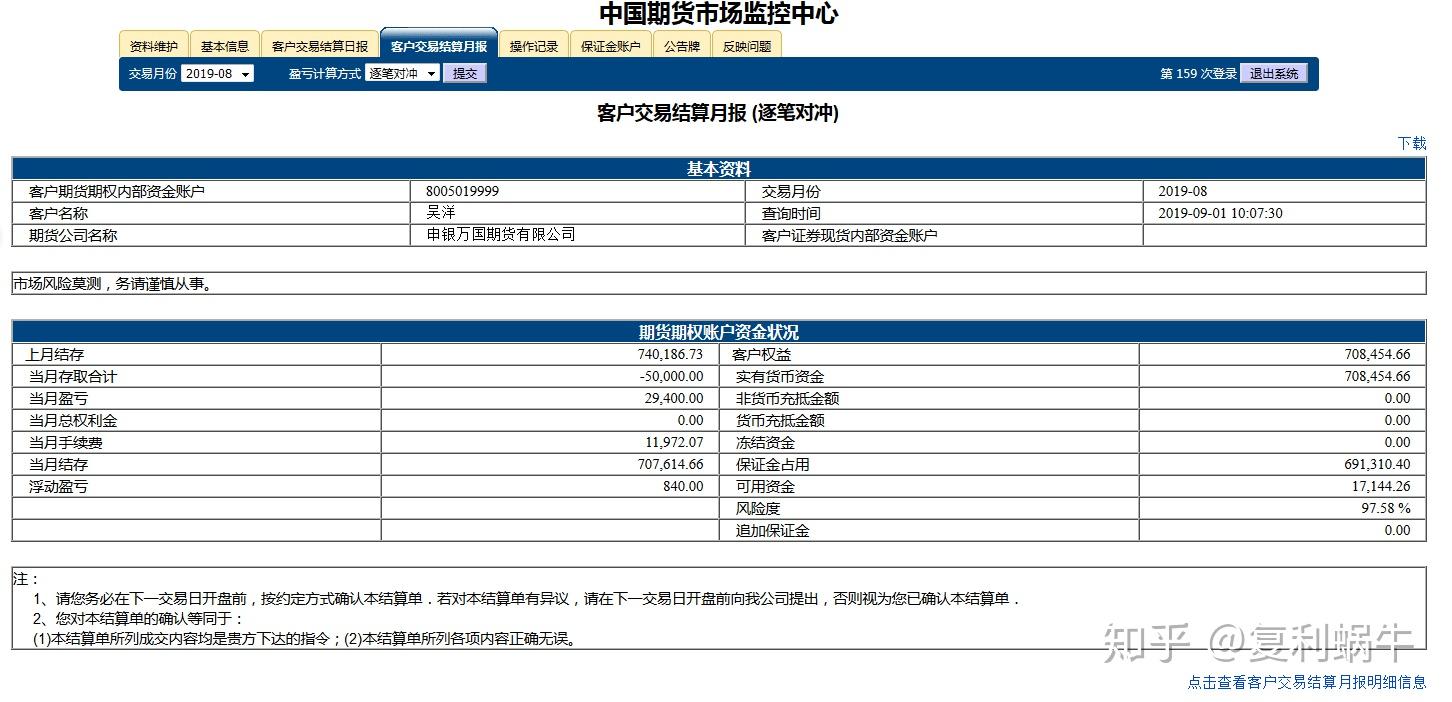Switch to the 反映问题 tab
This screenshot has height=702, width=1452.
point(746,44)
